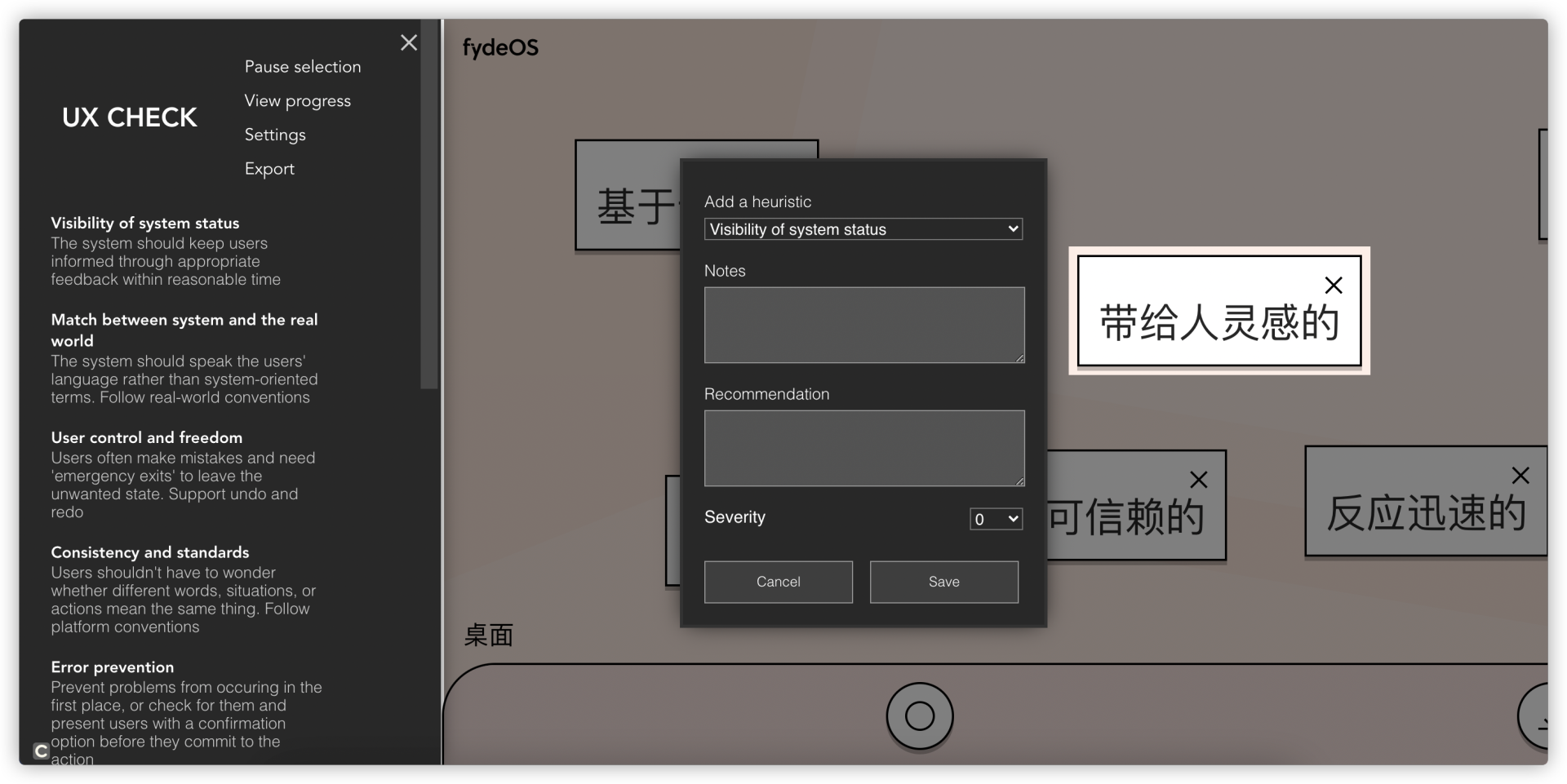Select the Consistency and standards heading
This screenshot has height=784, width=1567.
coord(150,552)
